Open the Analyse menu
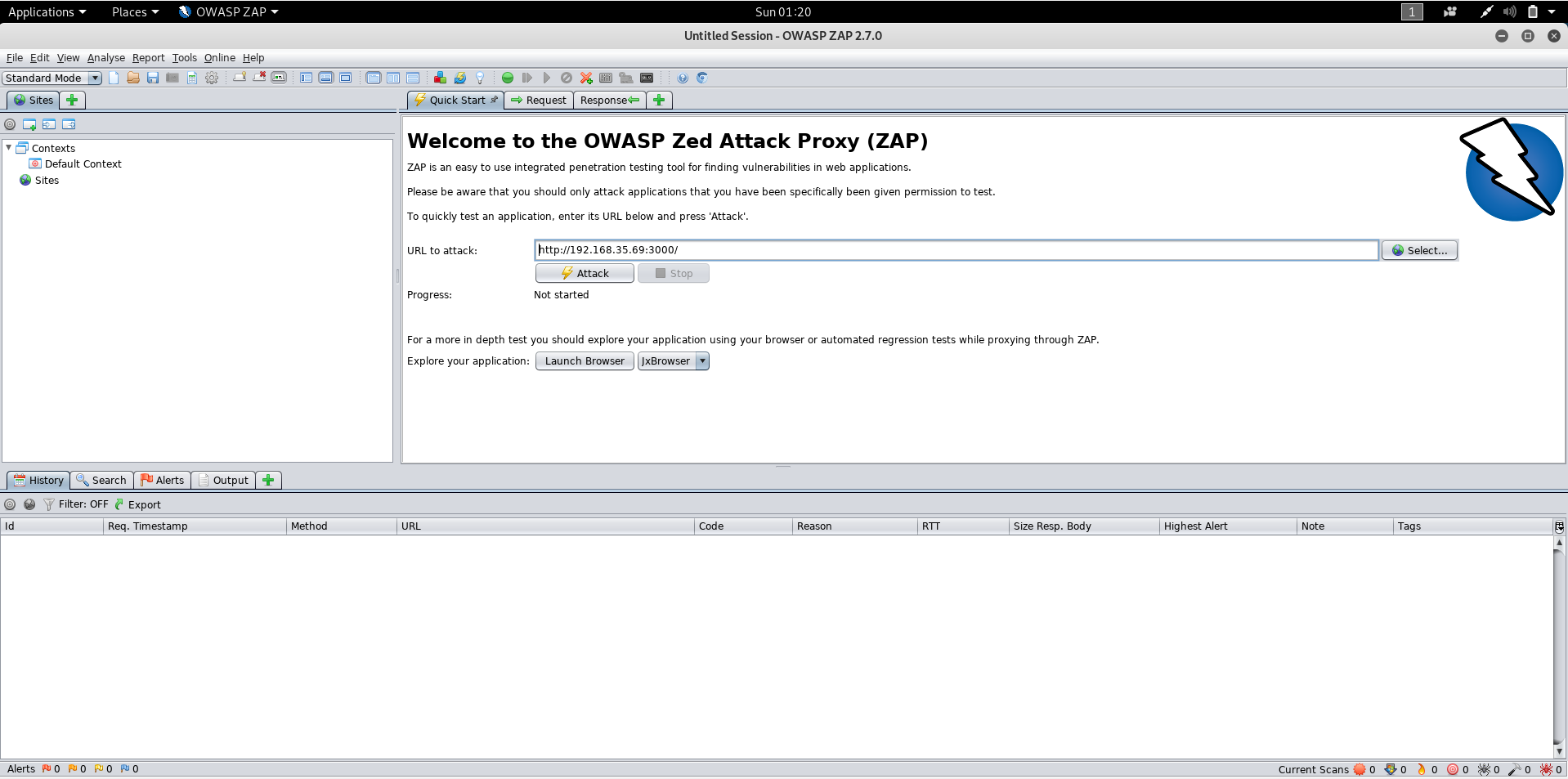The width and height of the screenshot is (1568, 779). [106, 57]
